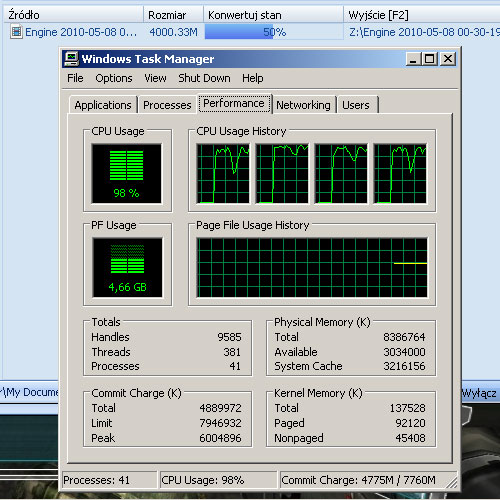
Task: Click Physical Memory Available 3034000
Action: click(404, 352)
